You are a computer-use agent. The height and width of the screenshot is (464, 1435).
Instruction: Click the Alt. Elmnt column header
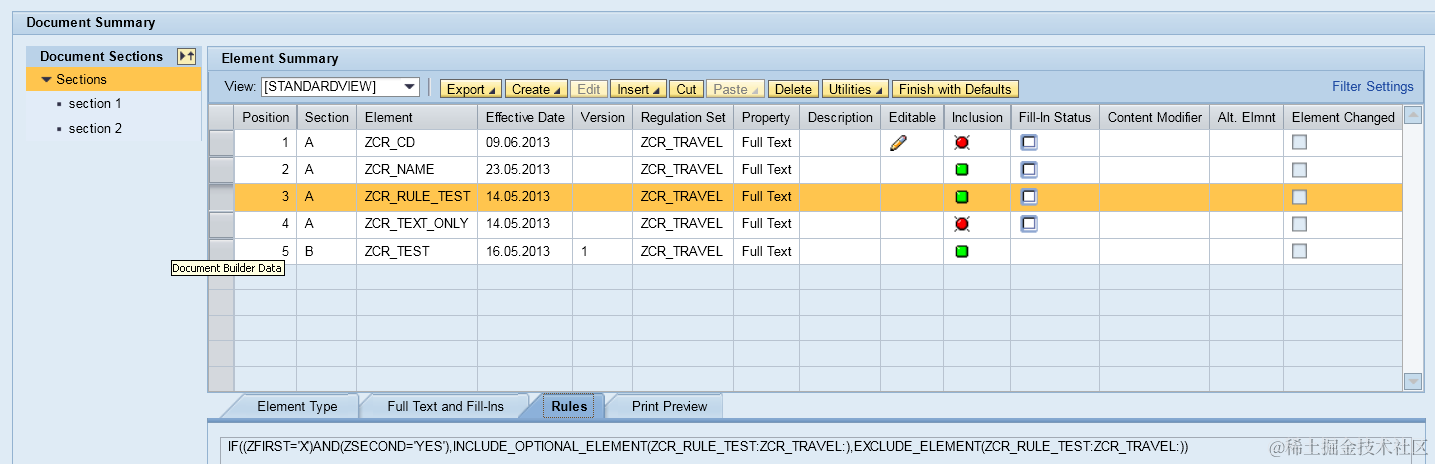click(1246, 117)
